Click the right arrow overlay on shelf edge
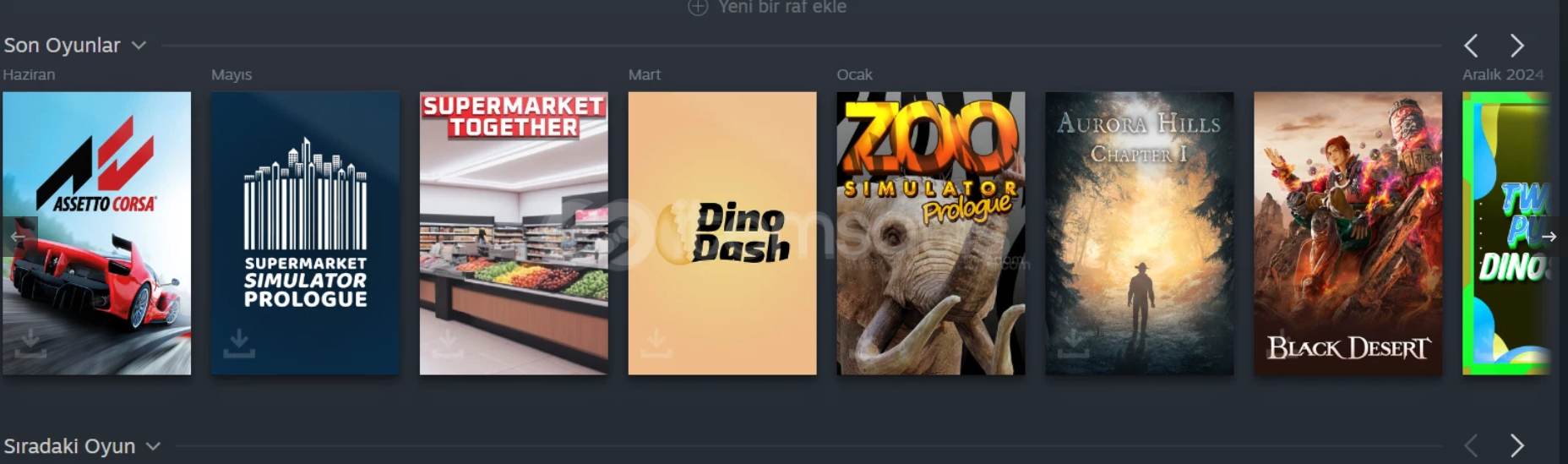 [1549, 237]
